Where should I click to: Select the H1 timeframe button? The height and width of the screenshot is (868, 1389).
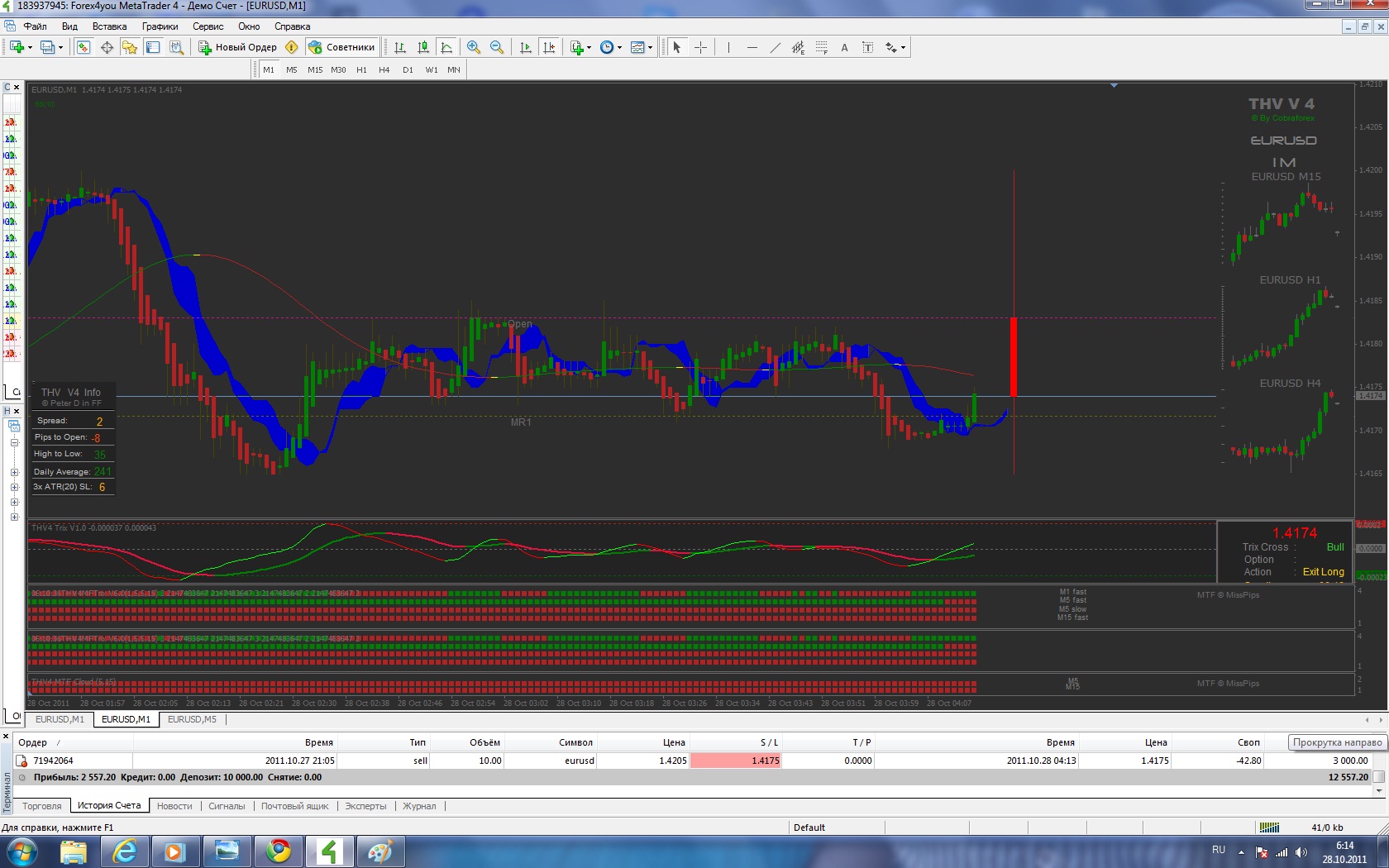[361, 70]
